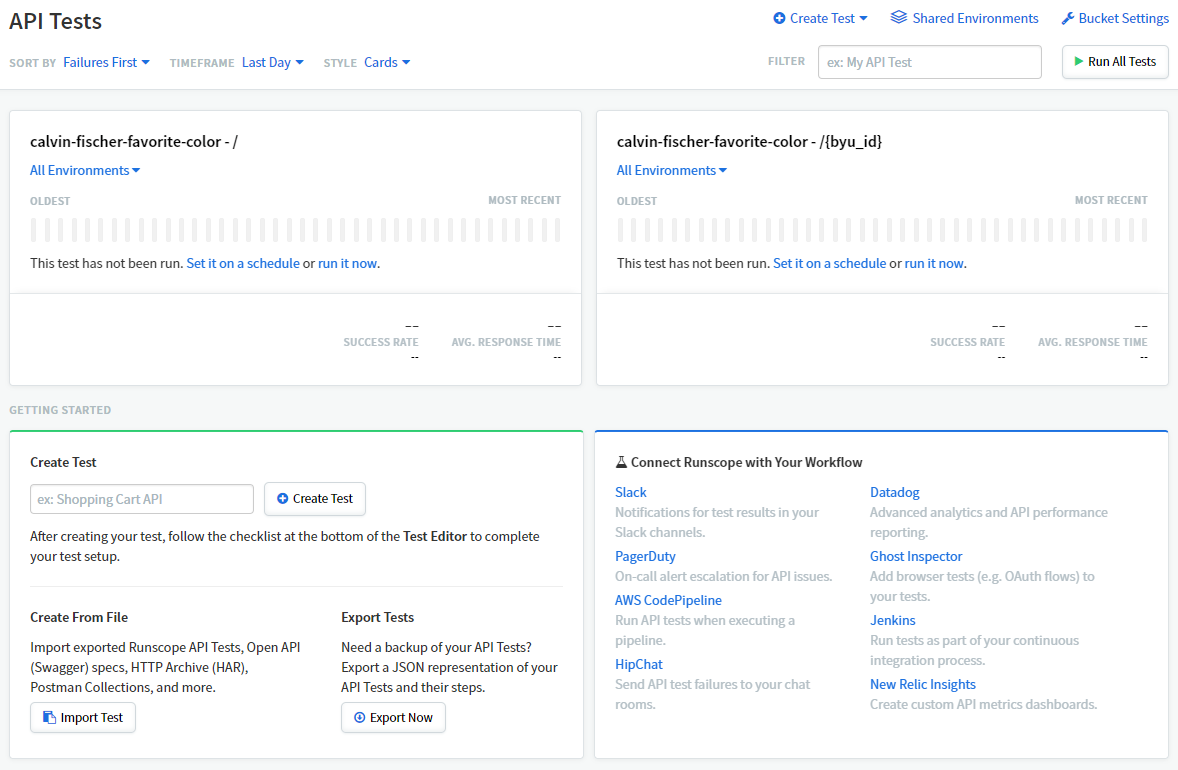Click the plus icon on the Getting Started Create Test button
The height and width of the screenshot is (770, 1178).
click(x=282, y=499)
